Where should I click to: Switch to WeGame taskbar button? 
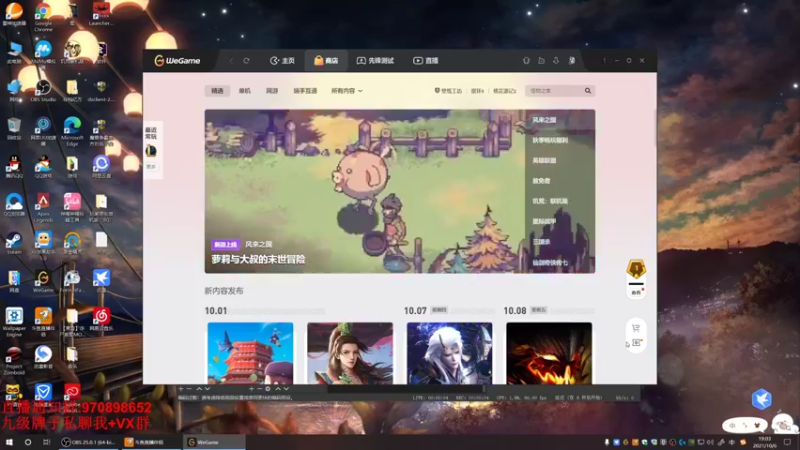[x=213, y=442]
